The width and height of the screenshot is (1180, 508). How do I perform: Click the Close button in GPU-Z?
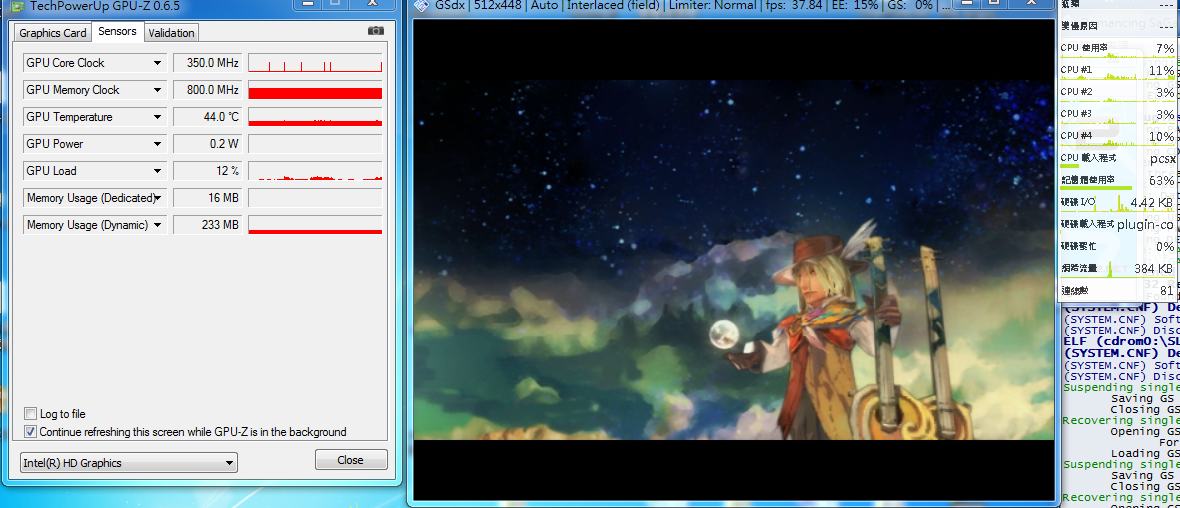[351, 460]
